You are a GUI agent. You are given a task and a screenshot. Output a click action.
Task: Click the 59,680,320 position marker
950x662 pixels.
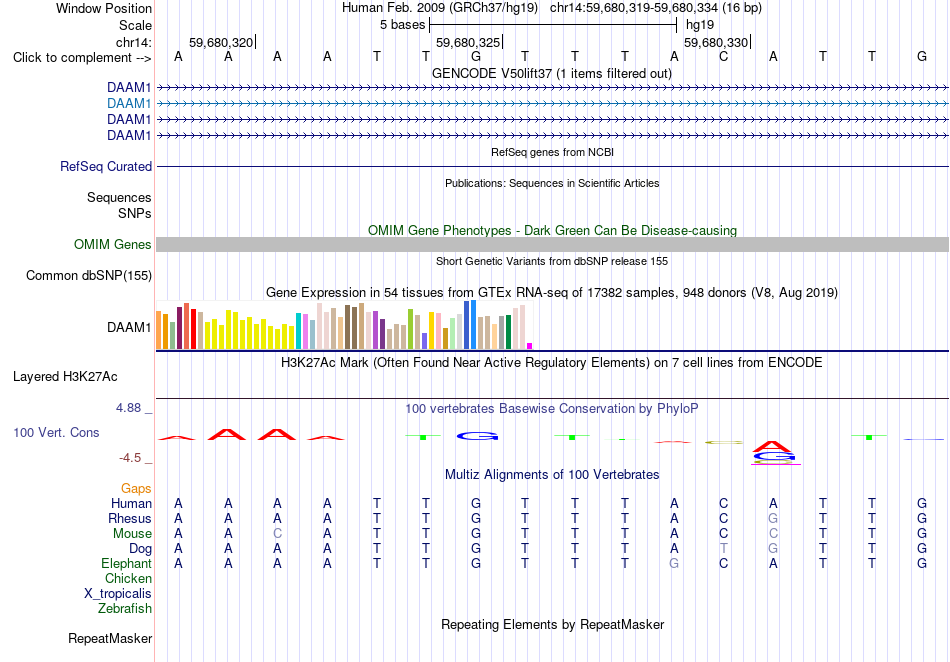coord(221,42)
